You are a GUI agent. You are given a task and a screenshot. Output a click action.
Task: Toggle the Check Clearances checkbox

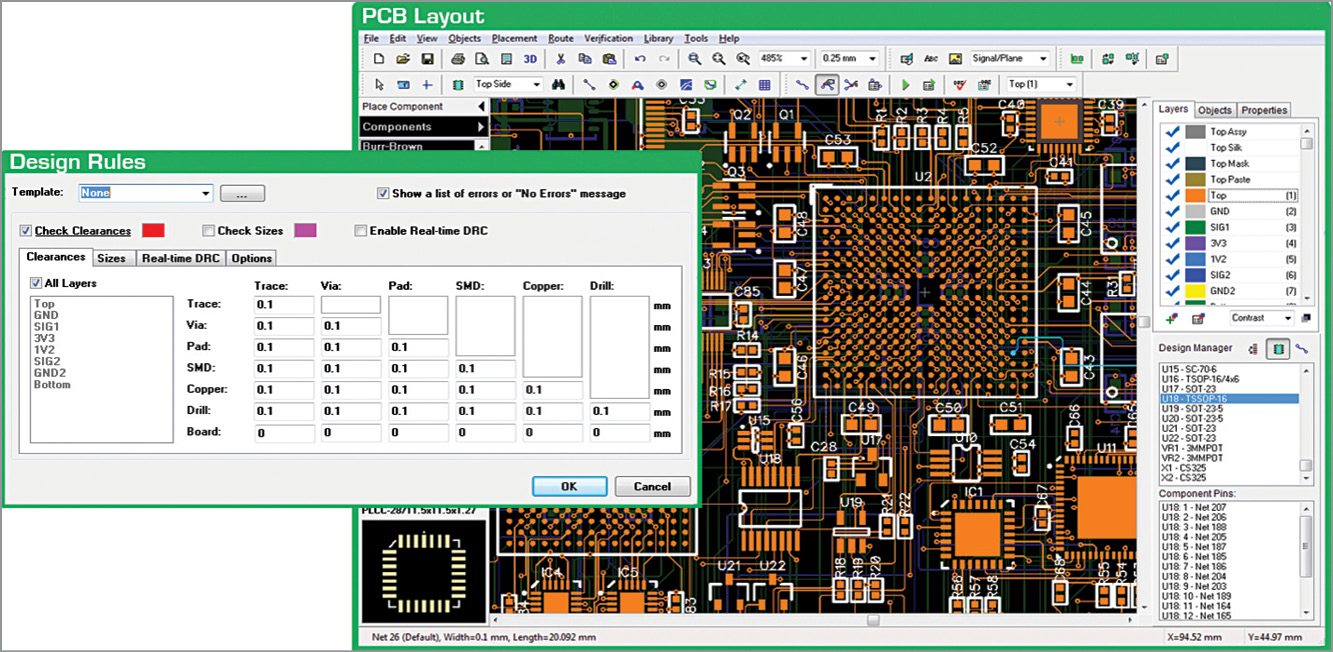click(x=26, y=231)
